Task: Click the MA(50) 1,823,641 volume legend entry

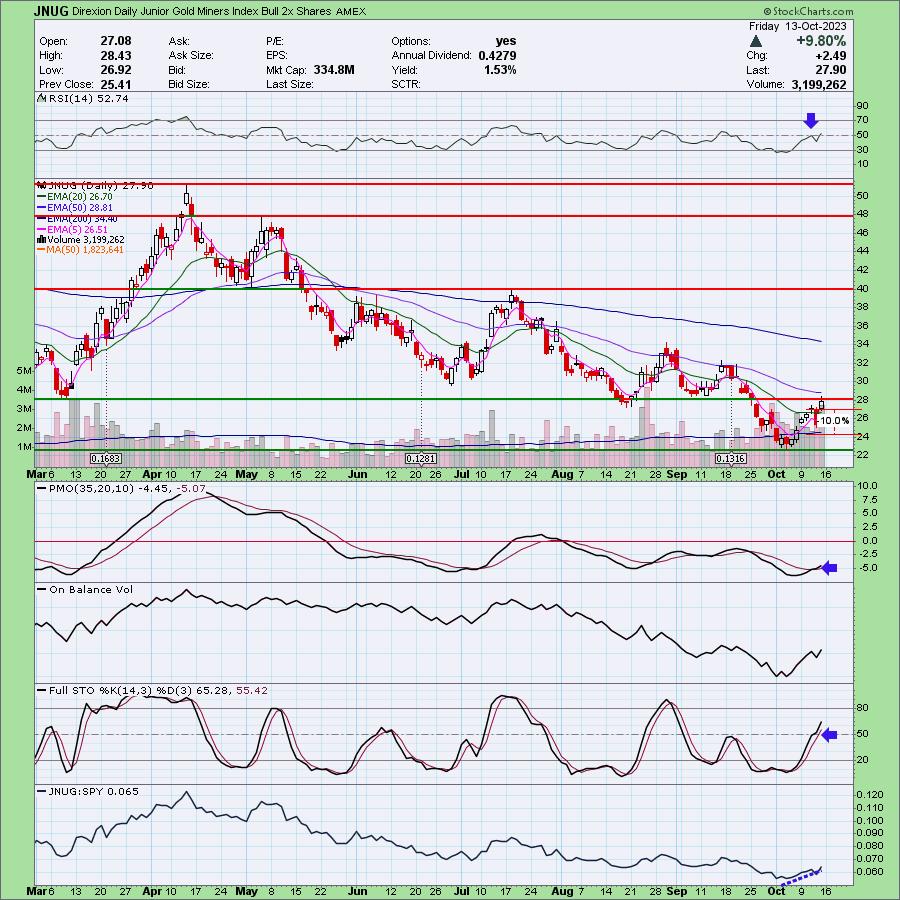Action: click(x=80, y=250)
